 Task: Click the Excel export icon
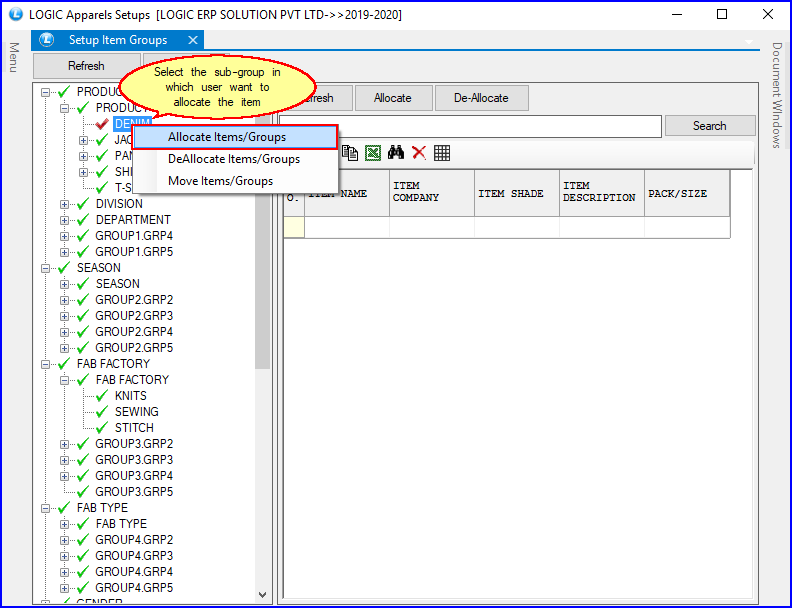pos(373,153)
